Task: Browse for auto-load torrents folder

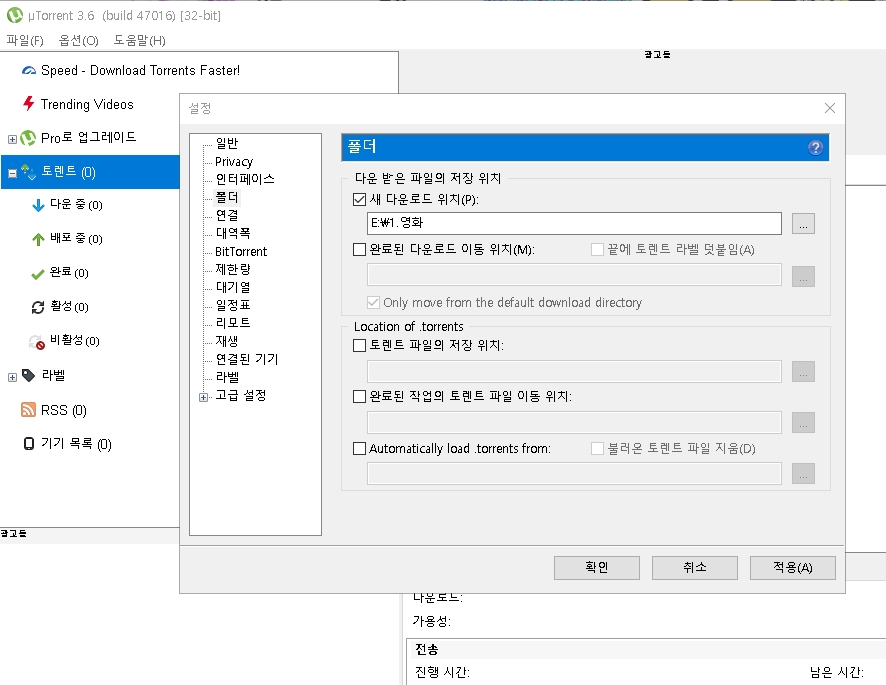Action: [803, 473]
